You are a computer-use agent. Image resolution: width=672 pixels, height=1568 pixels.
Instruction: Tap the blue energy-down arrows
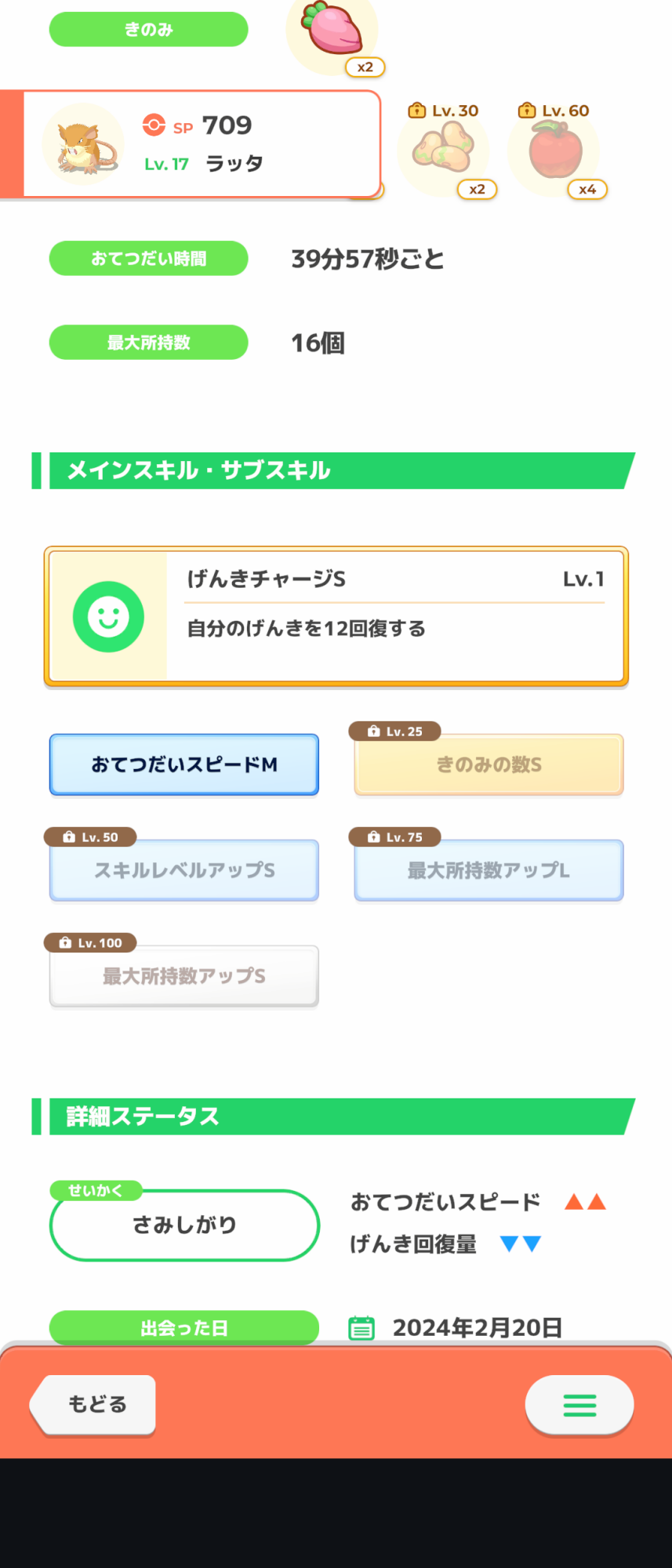(x=521, y=1244)
